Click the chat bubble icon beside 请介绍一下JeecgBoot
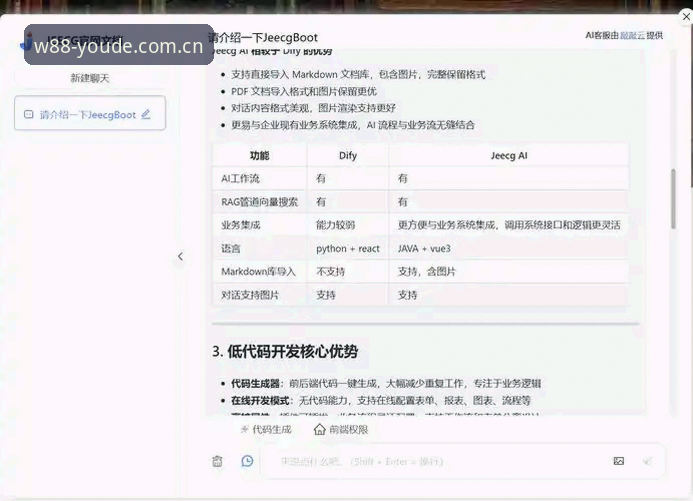Image resolution: width=693 pixels, height=501 pixels. (x=29, y=114)
